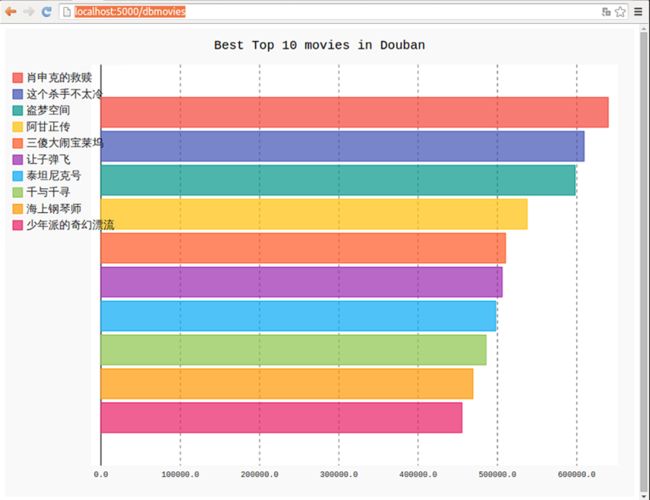The image size is (650, 500).
Task: Click the 肖申克的救赎 legend label
Action: 59,78
